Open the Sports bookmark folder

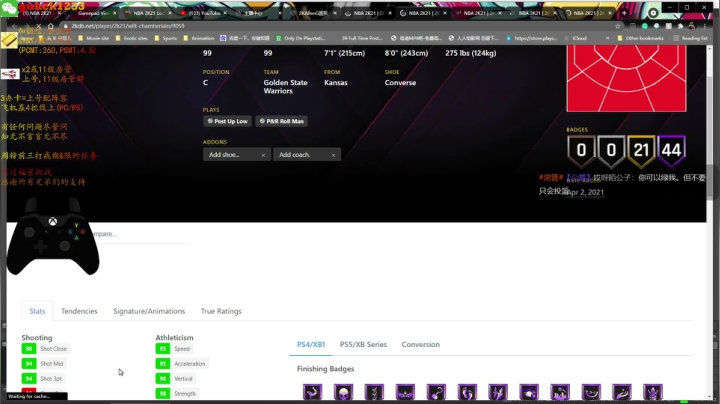pyautogui.click(x=166, y=38)
